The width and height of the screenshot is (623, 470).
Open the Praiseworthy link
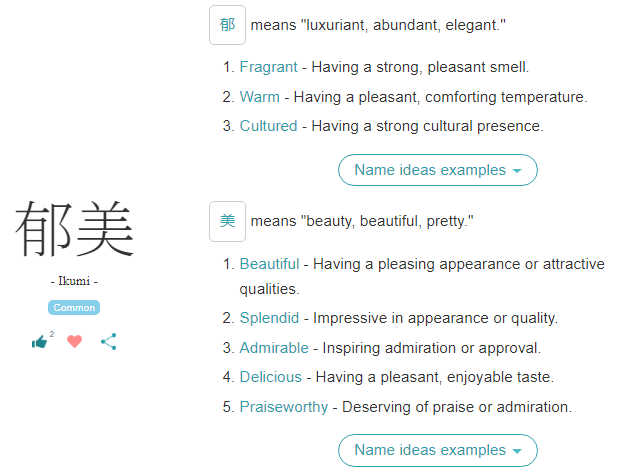point(284,407)
